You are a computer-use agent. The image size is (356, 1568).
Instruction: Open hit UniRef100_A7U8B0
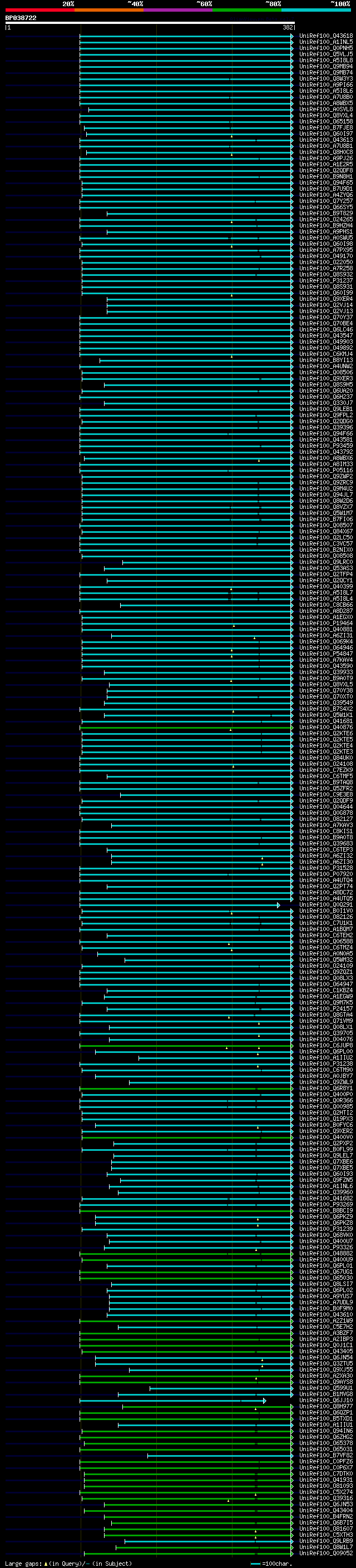point(326,97)
